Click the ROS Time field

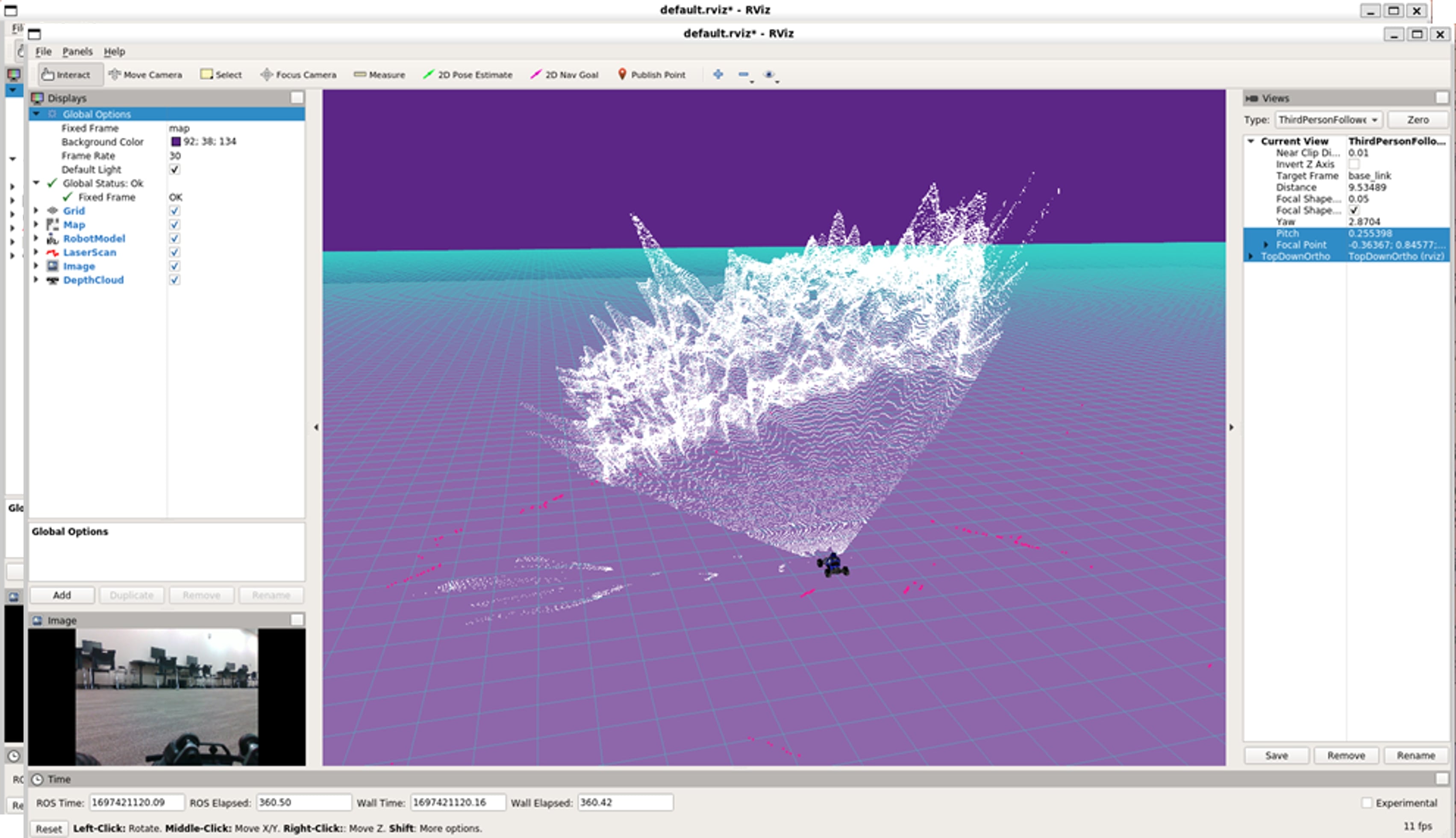click(136, 803)
